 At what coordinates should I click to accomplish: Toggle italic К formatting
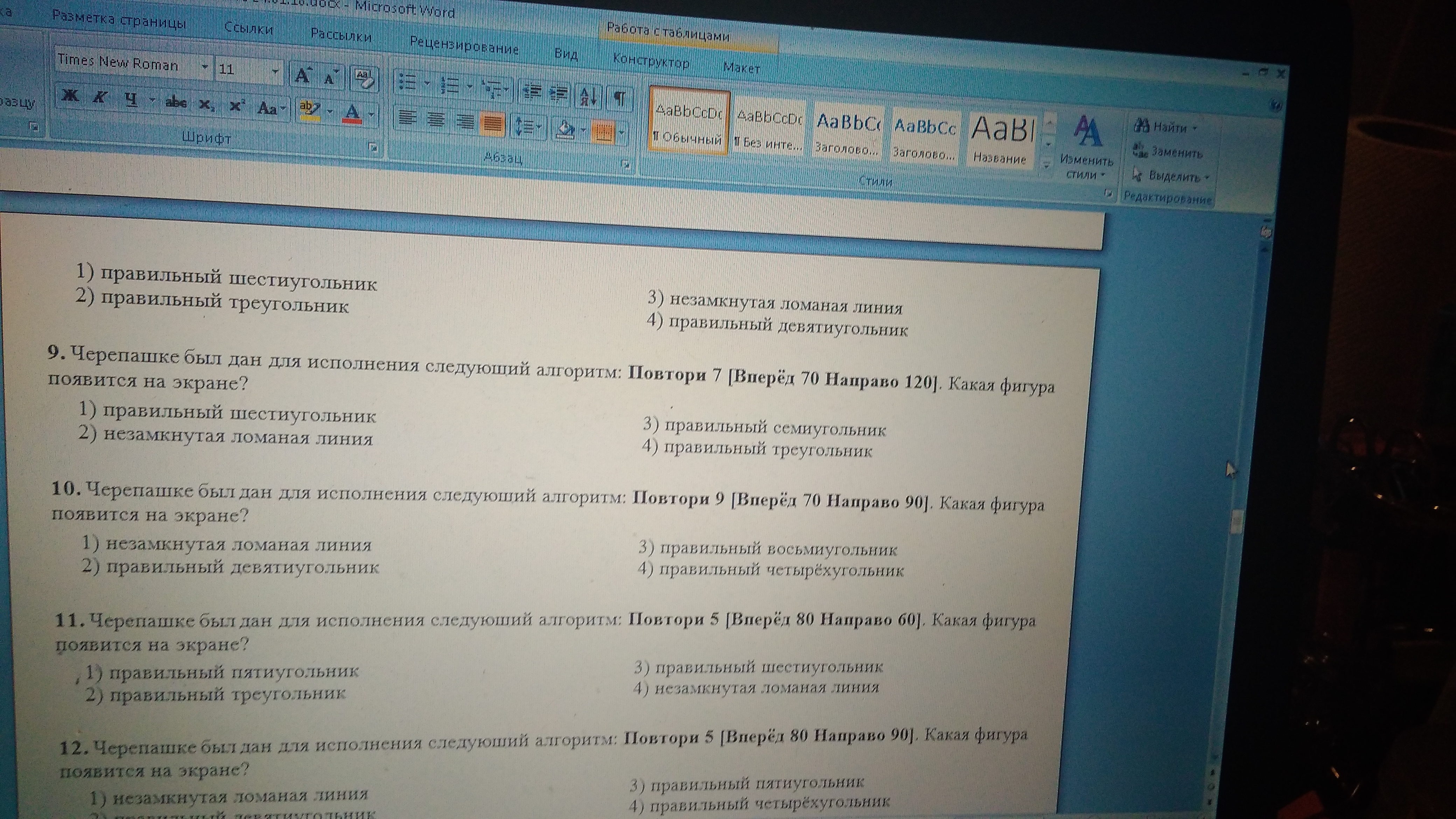(100, 97)
